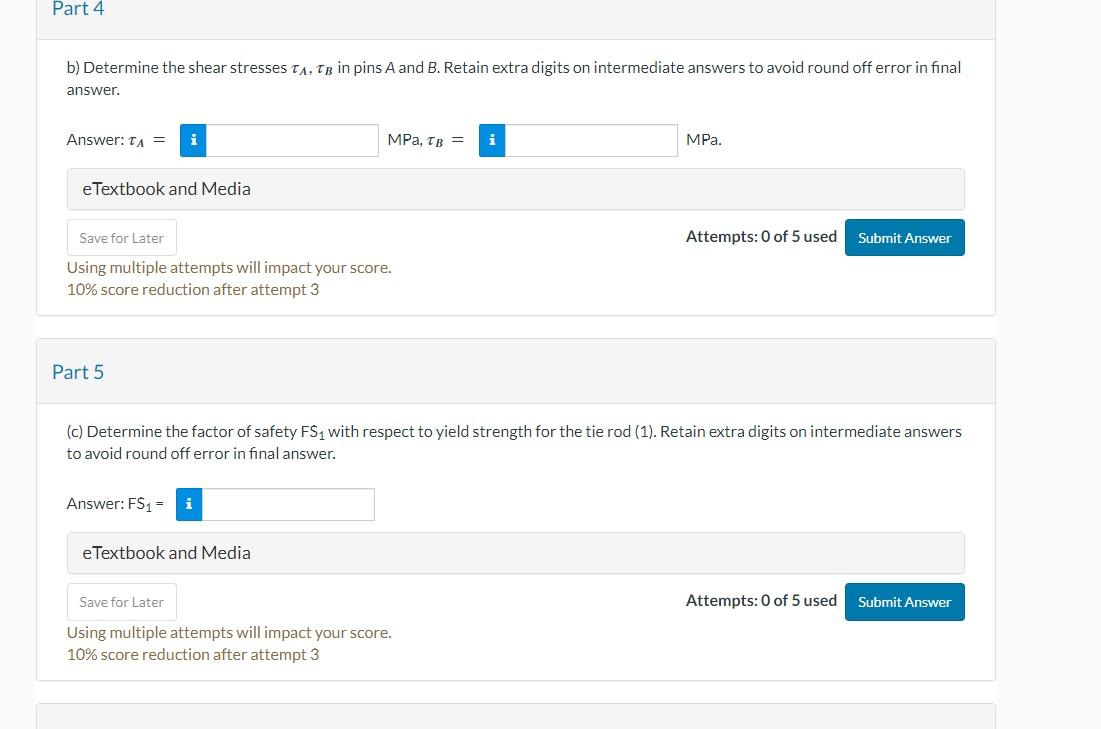Click Save for Later under Part 4
Screen dimensions: 1101x729
pos(121,237)
